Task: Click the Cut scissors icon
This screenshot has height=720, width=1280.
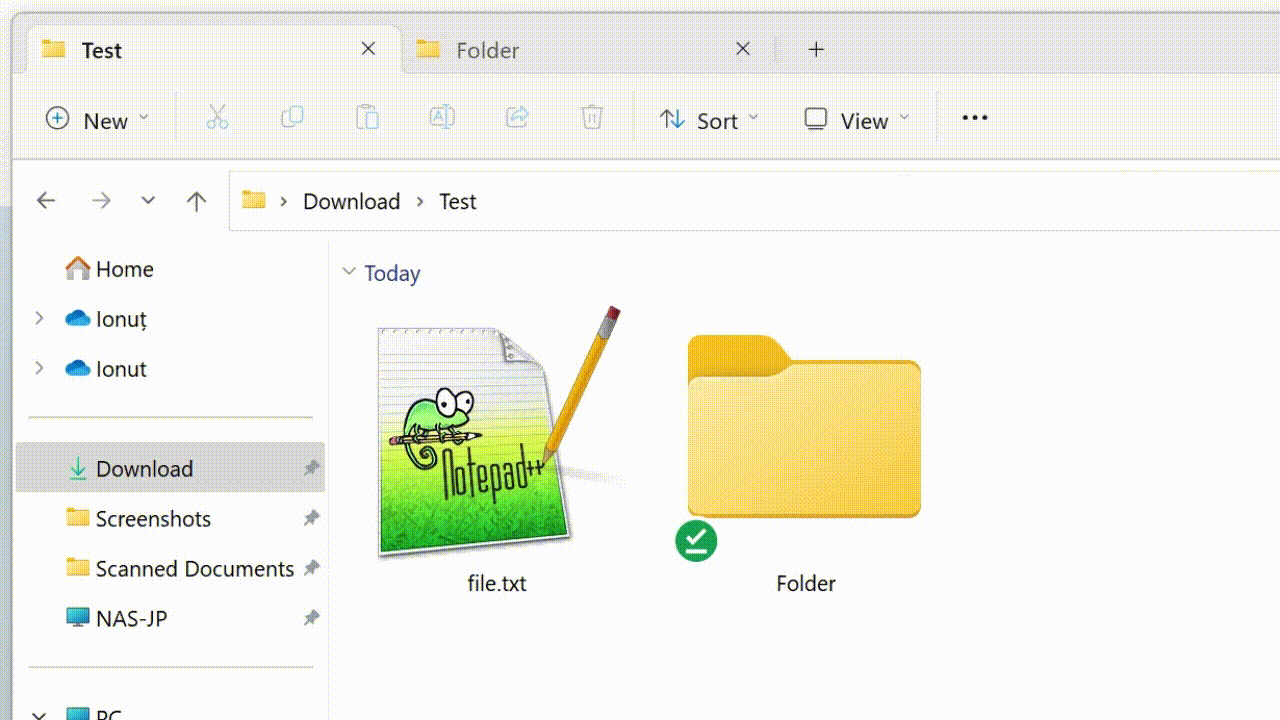Action: point(217,118)
